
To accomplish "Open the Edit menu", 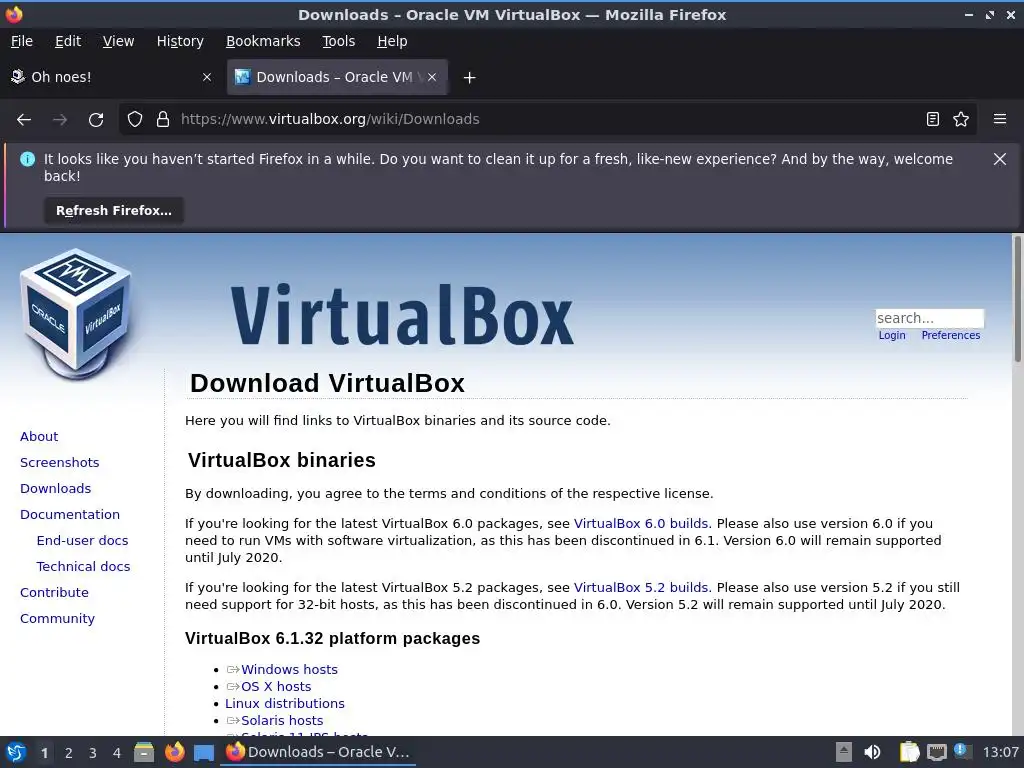I will click(68, 41).
